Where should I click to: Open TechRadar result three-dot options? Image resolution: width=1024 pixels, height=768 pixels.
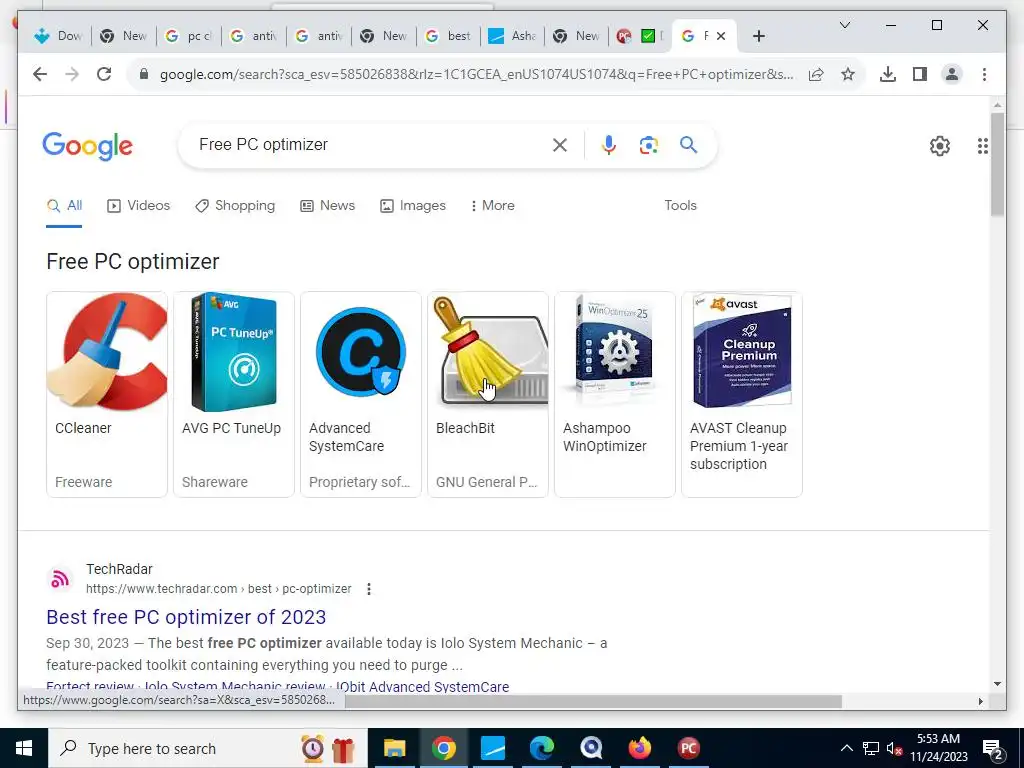coord(369,589)
